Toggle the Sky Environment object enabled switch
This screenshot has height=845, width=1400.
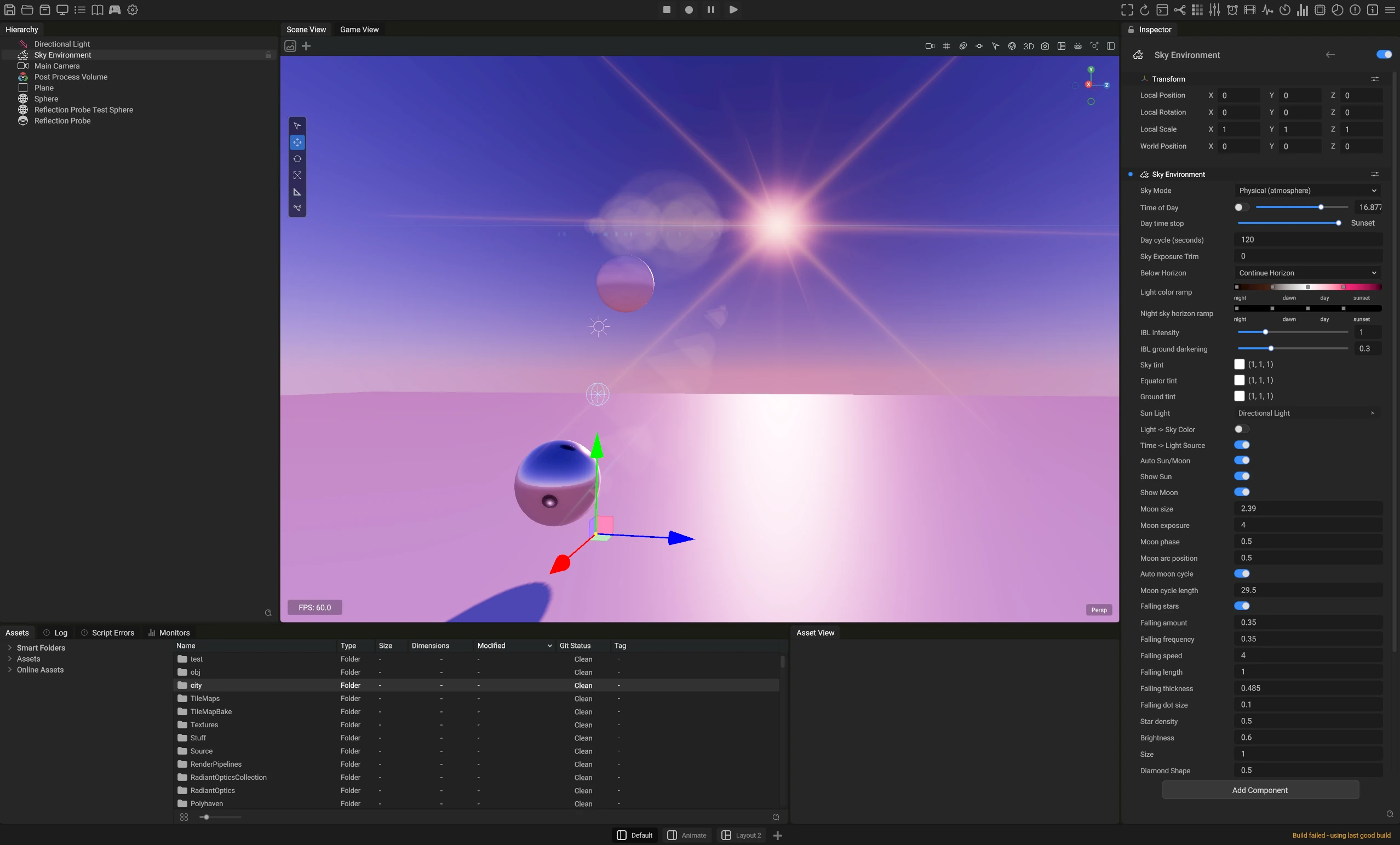tap(1384, 55)
